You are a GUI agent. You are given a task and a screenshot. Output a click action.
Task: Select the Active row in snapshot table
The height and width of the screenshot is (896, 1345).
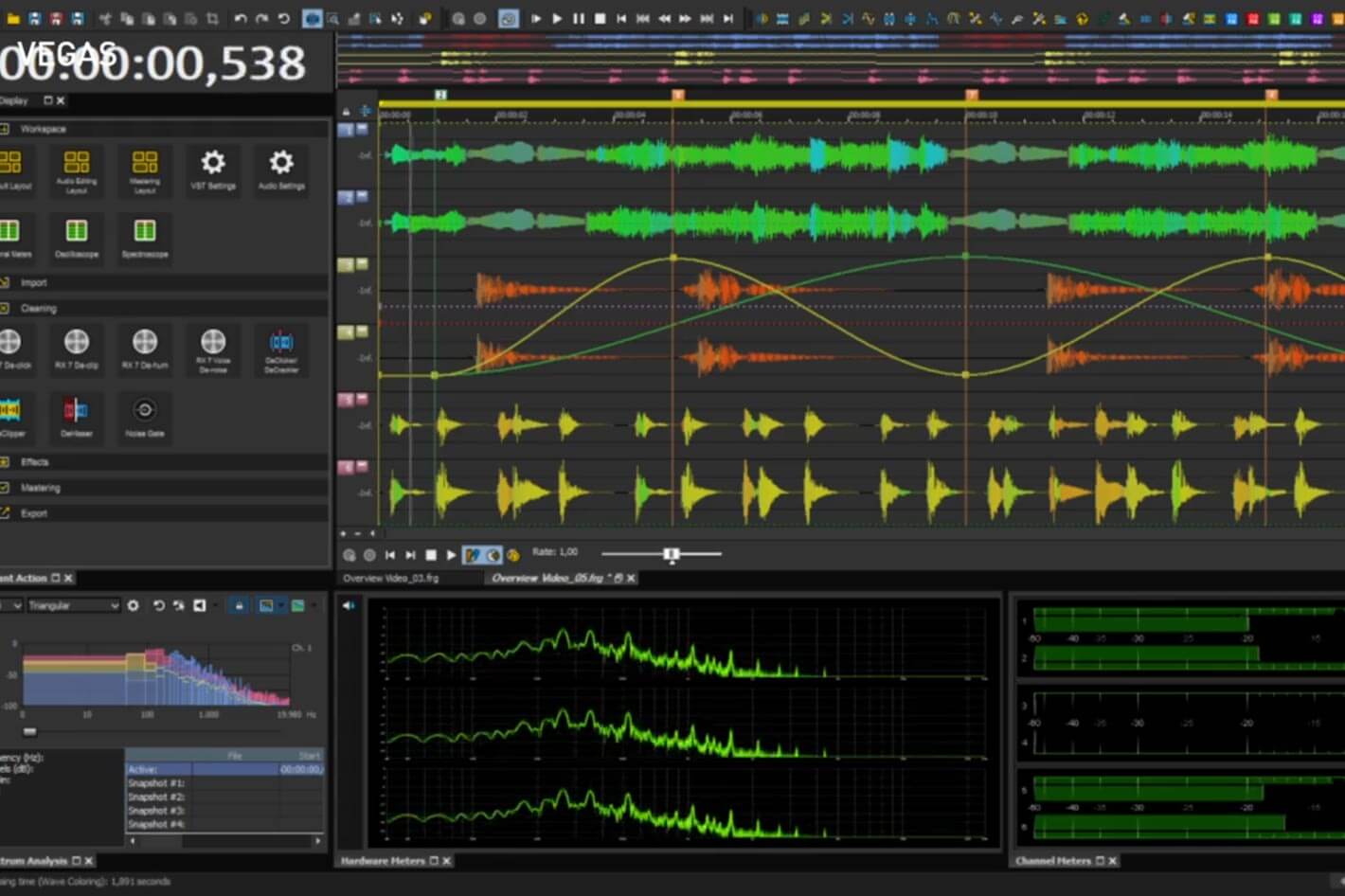tap(224, 769)
